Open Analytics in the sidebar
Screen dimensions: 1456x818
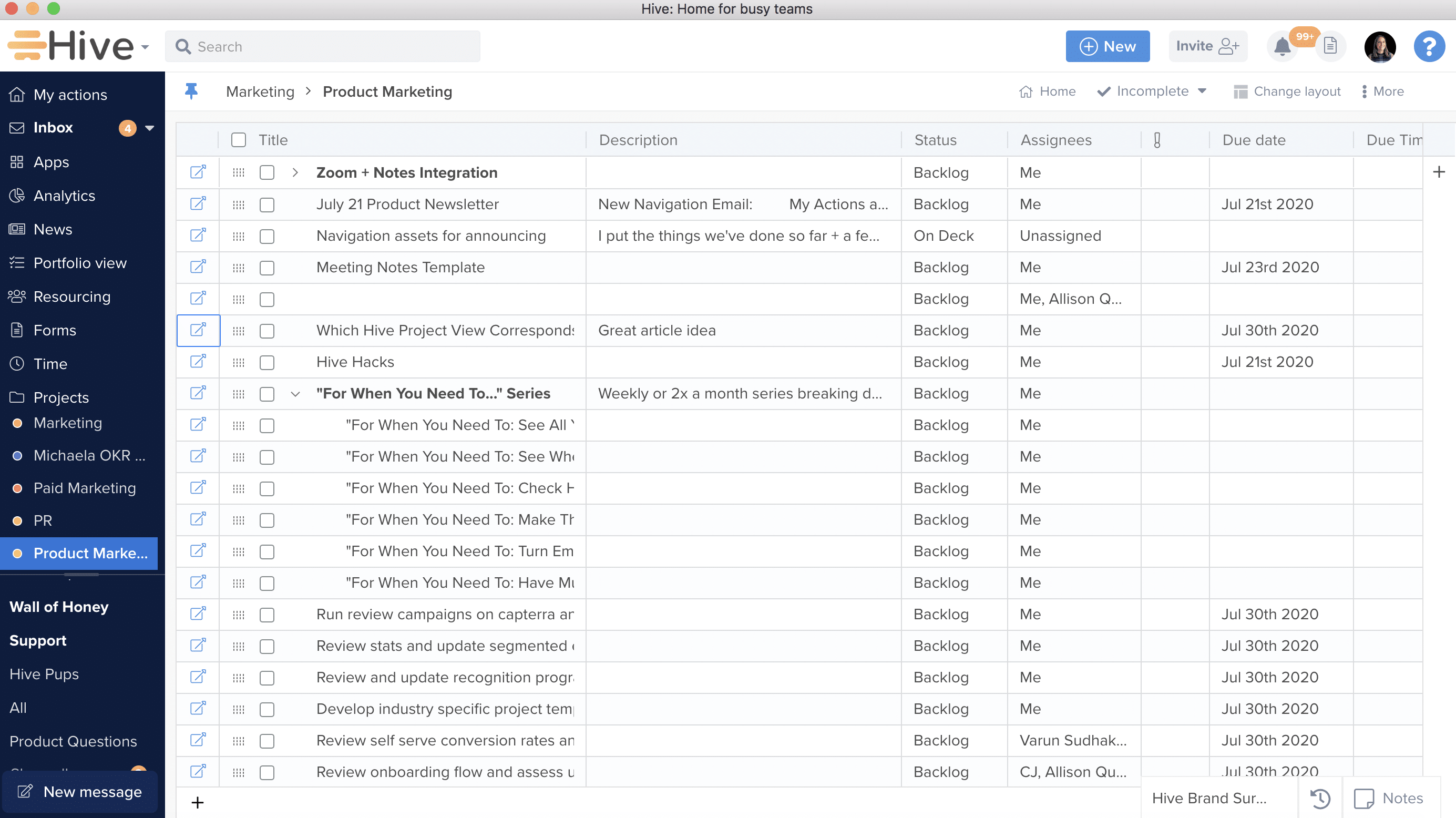(64, 196)
